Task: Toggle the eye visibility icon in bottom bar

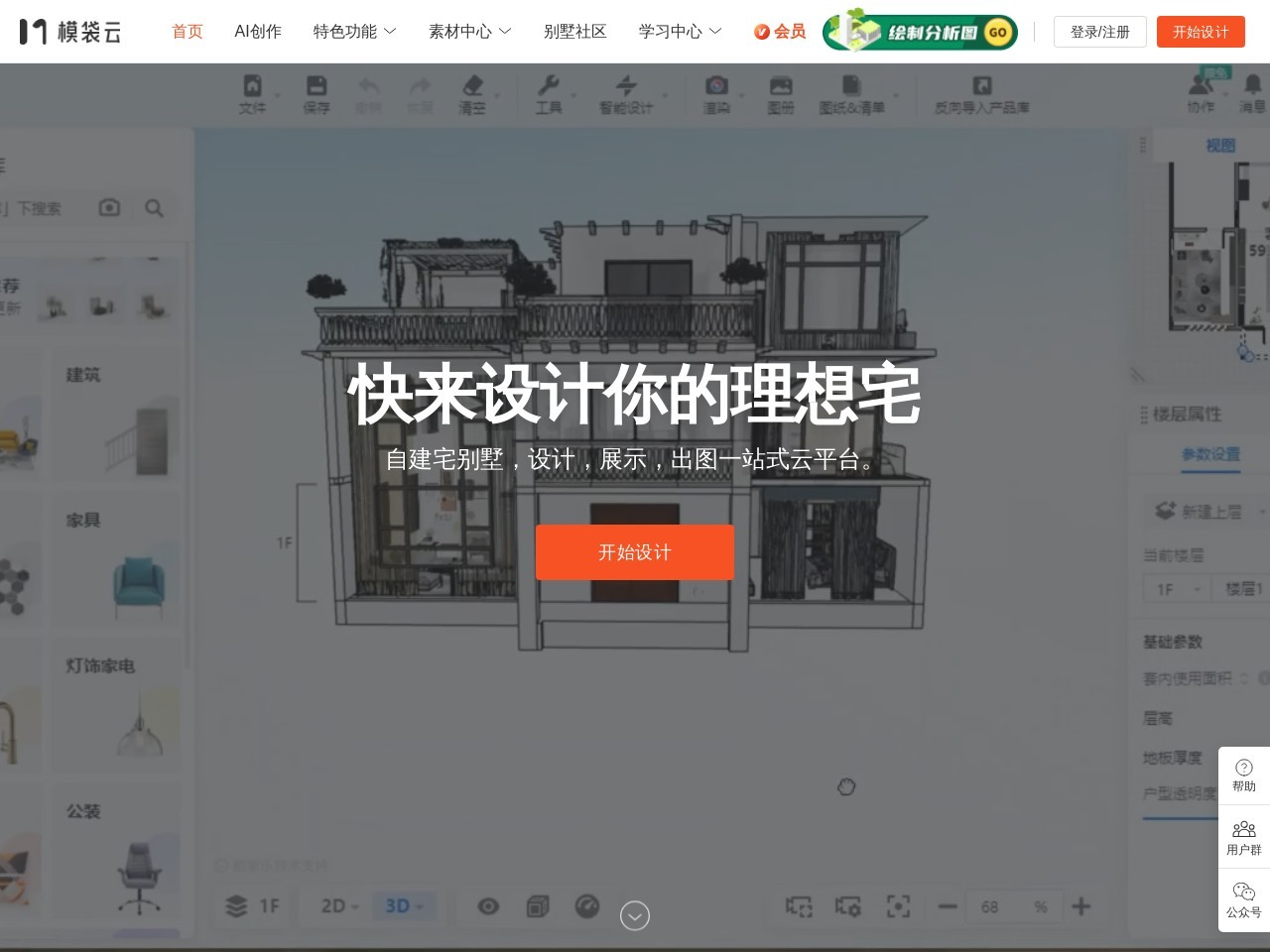Action: 487,905
